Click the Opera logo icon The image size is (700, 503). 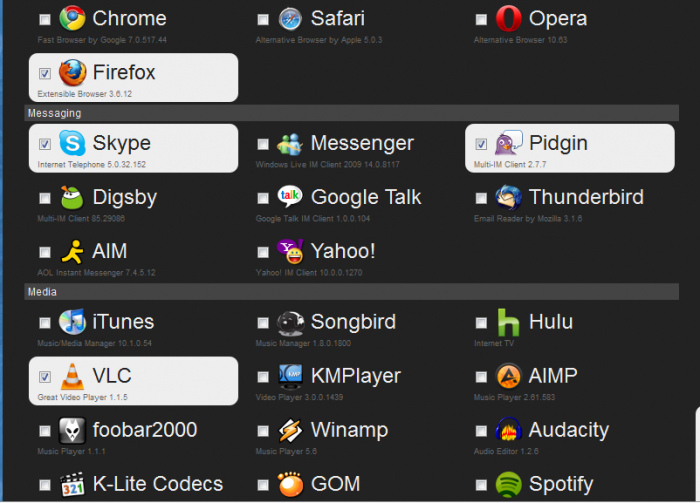pyautogui.click(x=508, y=18)
